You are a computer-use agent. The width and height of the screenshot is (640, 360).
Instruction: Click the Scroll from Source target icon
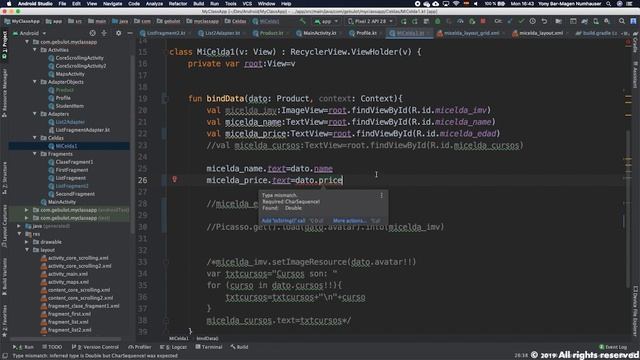click(x=93, y=33)
